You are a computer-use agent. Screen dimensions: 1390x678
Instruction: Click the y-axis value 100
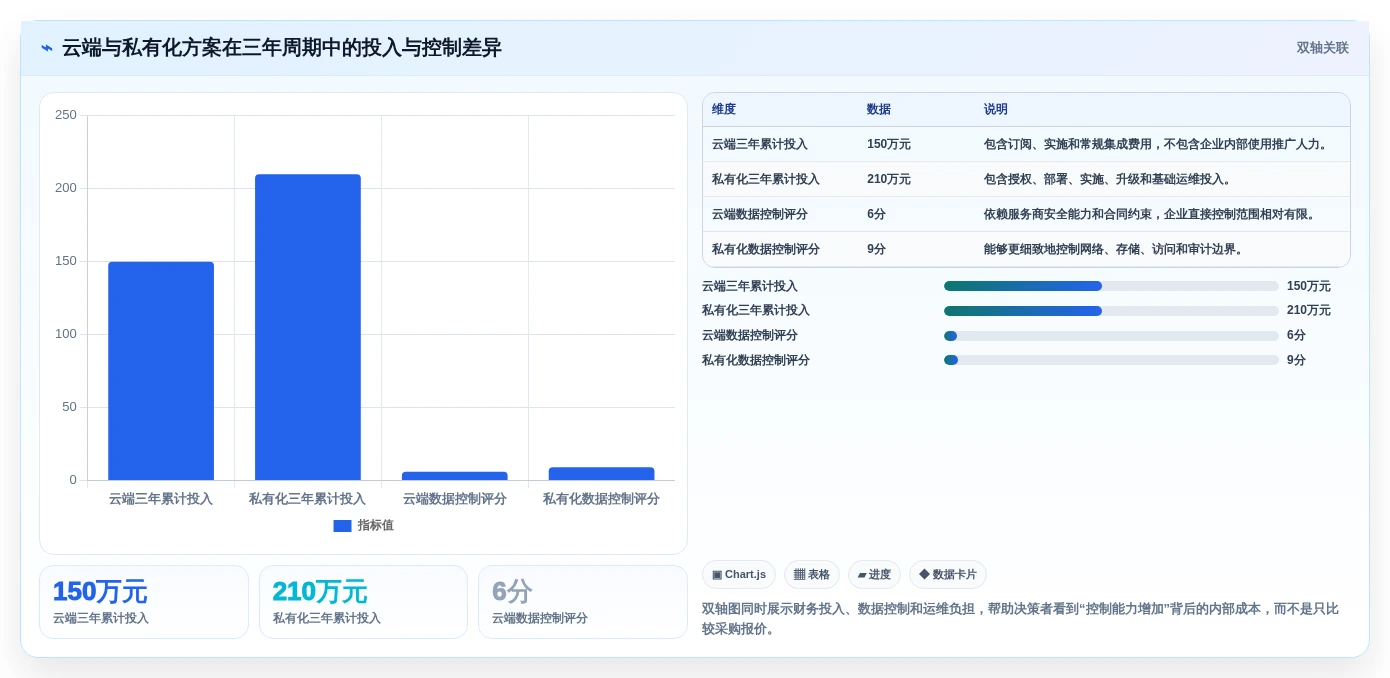tap(66, 334)
